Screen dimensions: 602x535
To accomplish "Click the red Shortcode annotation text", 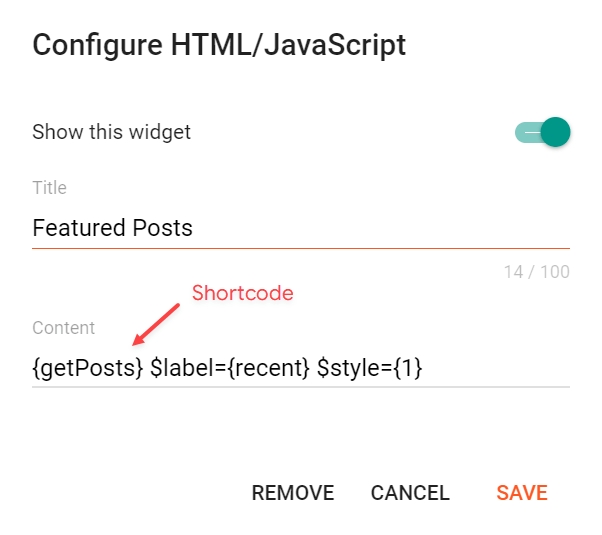I will pyautogui.click(x=243, y=293).
